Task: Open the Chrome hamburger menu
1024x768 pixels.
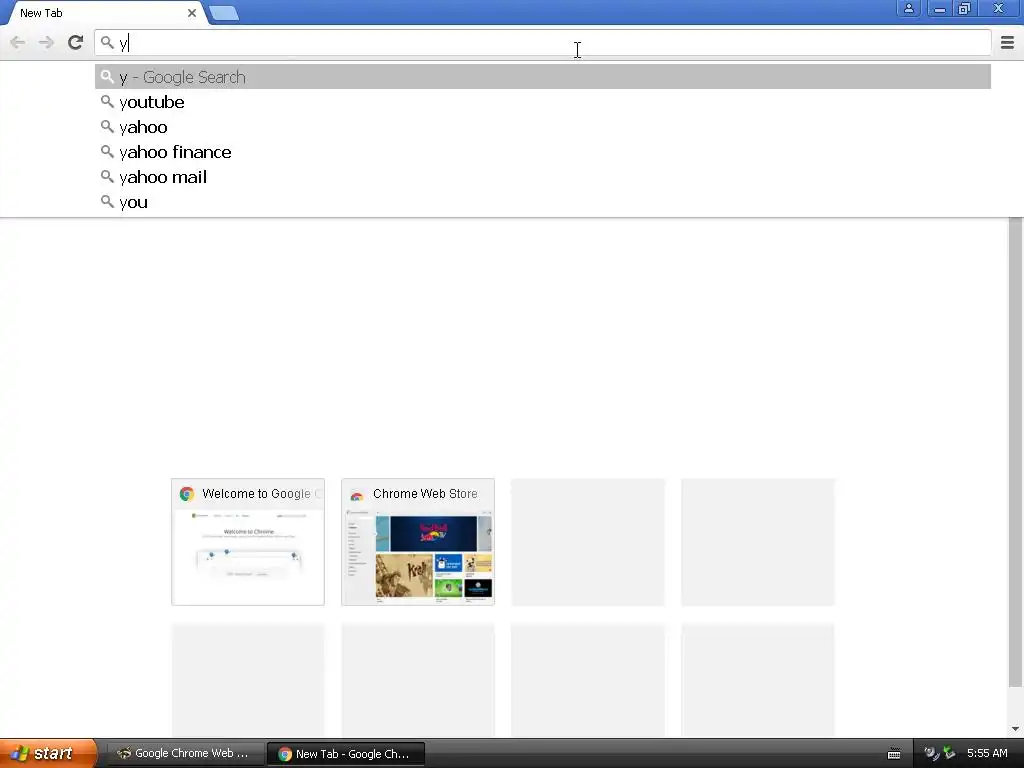Action: (x=1007, y=42)
